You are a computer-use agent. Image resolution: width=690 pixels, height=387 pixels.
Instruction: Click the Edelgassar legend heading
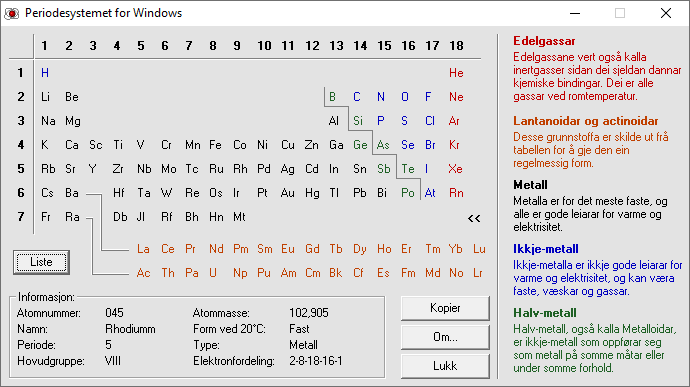point(544,41)
